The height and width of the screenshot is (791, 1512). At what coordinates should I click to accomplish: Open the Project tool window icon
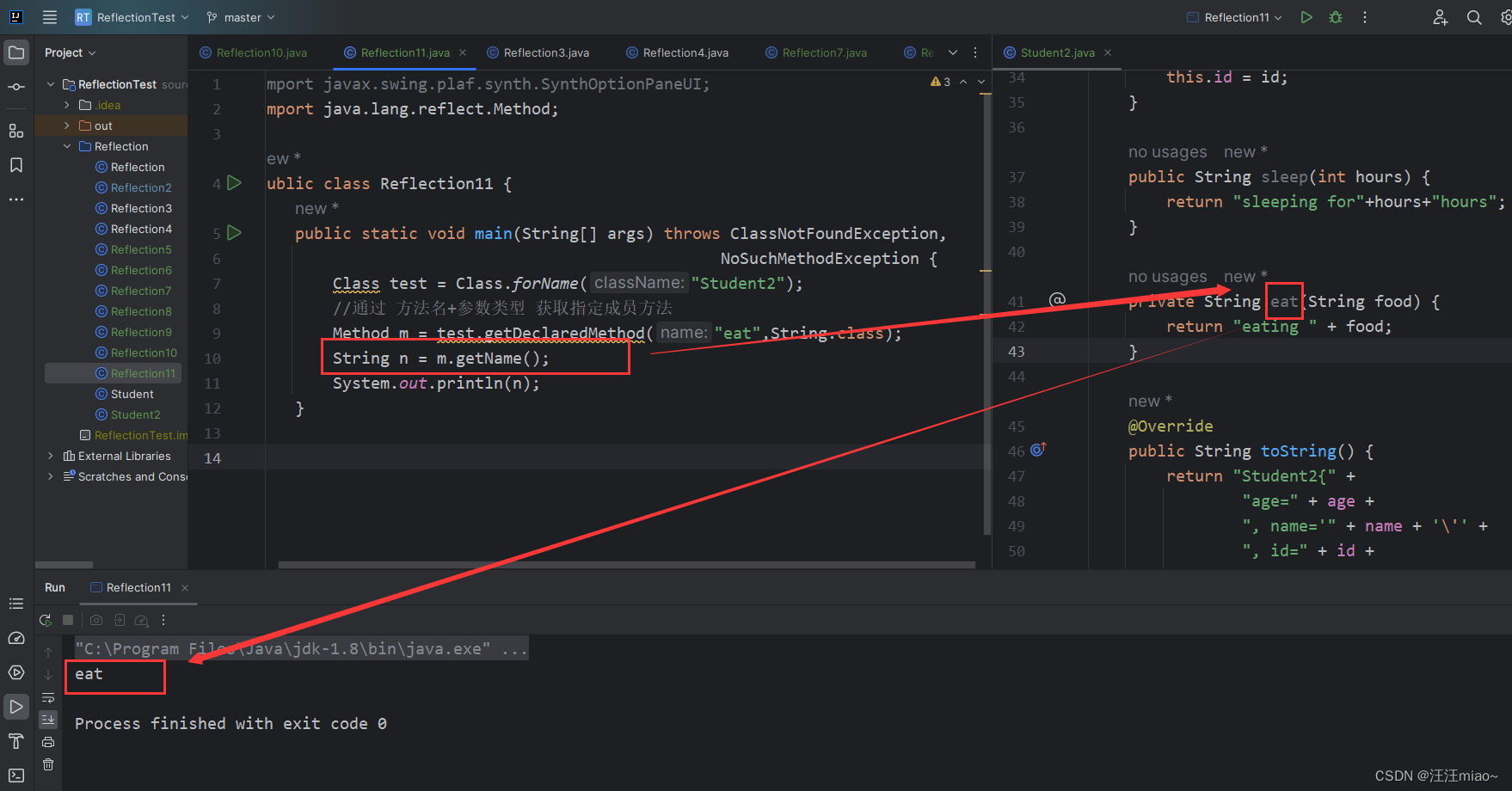pos(16,53)
